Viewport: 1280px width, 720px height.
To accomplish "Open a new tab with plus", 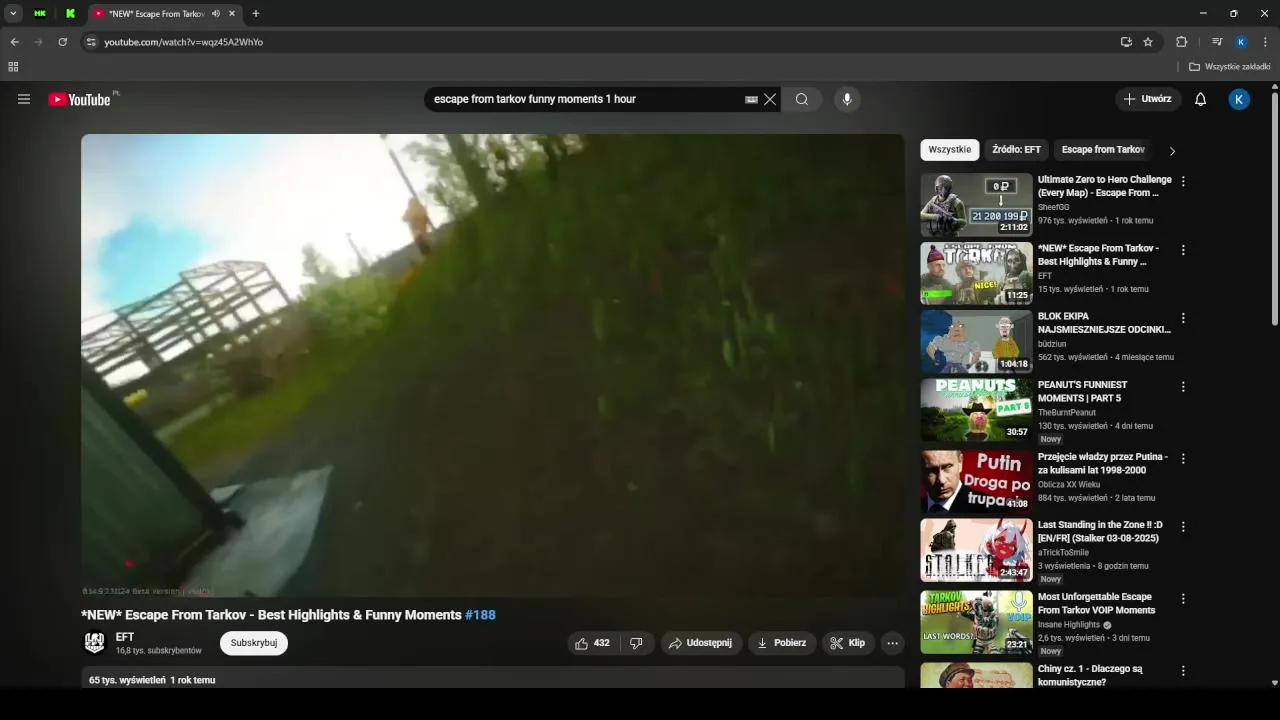I will click(x=256, y=13).
